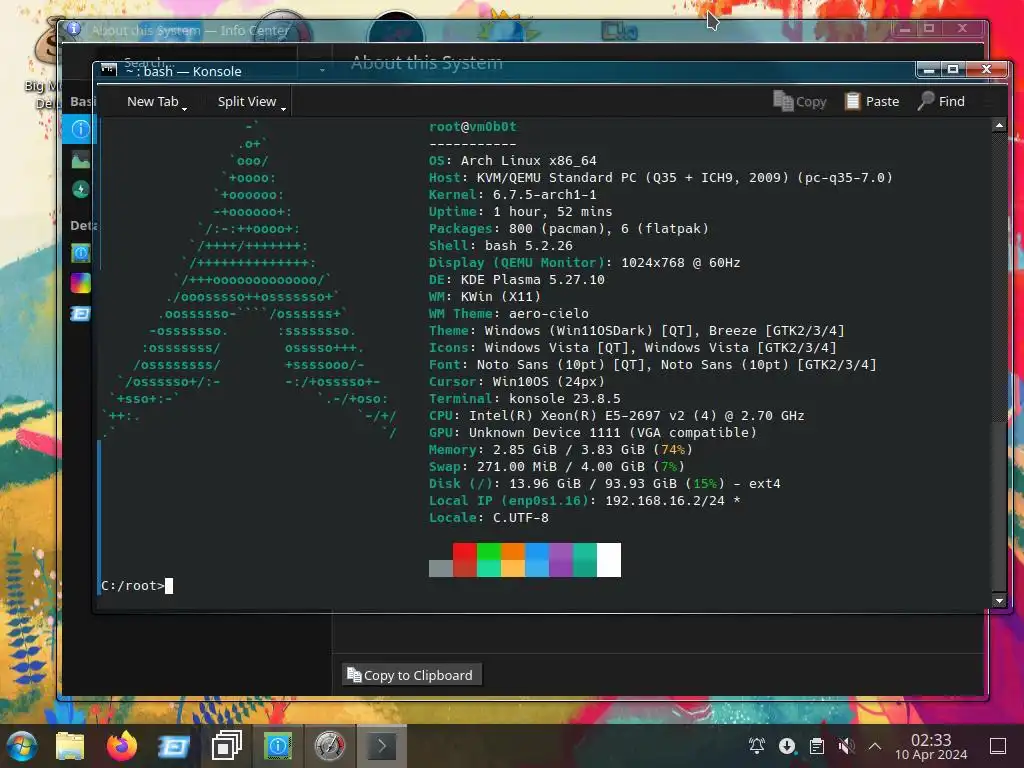The width and height of the screenshot is (1024, 768).
Task: Click the Konsole terminal icon in title bar
Action: pos(109,69)
